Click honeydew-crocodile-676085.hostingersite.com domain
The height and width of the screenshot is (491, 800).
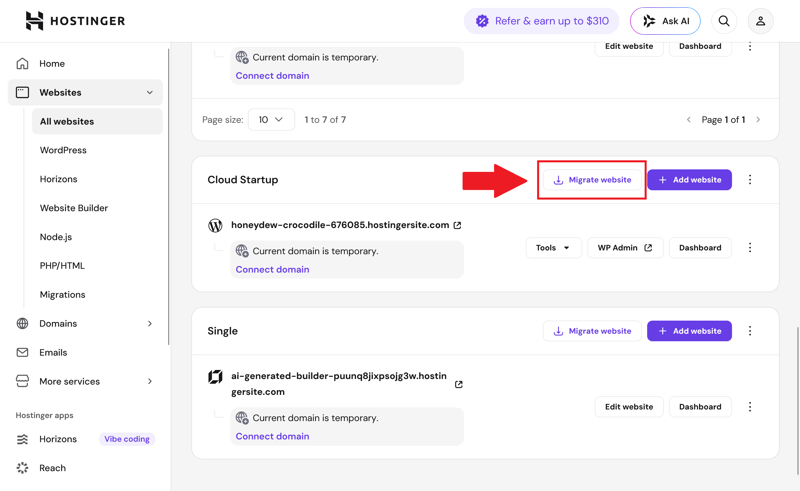(x=340, y=225)
